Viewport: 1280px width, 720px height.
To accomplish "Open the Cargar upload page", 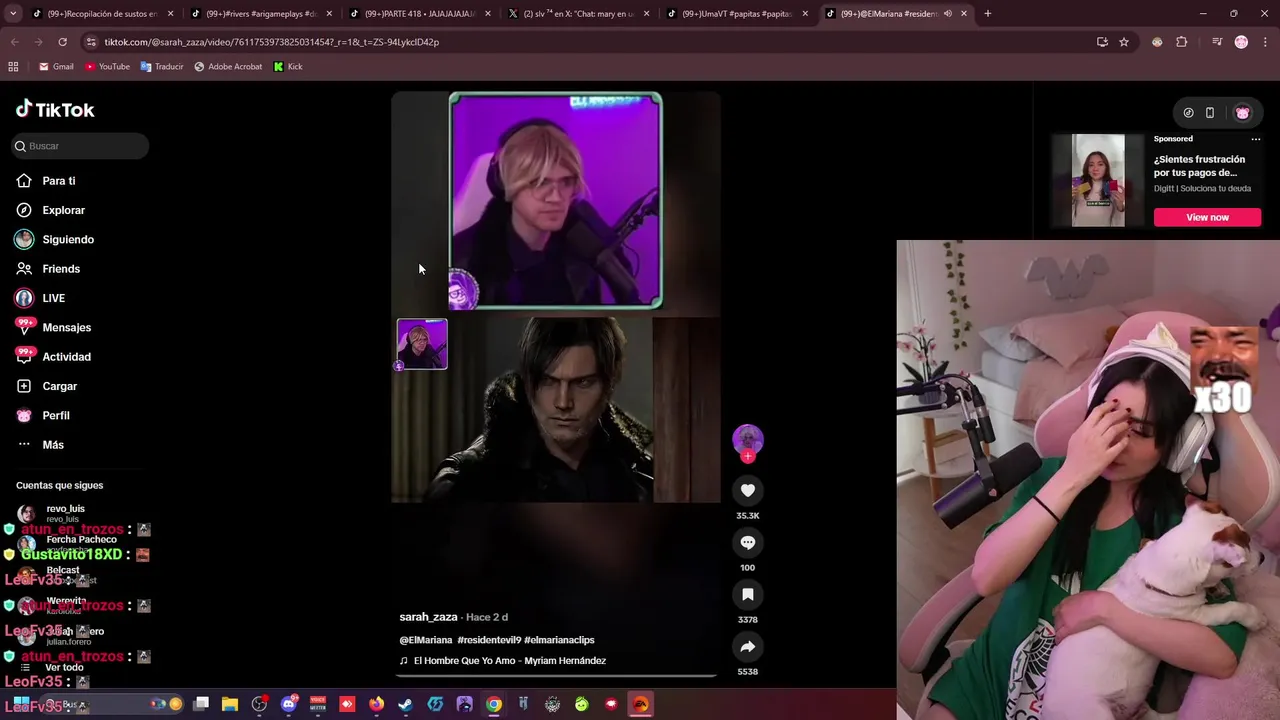I will [x=46, y=386].
